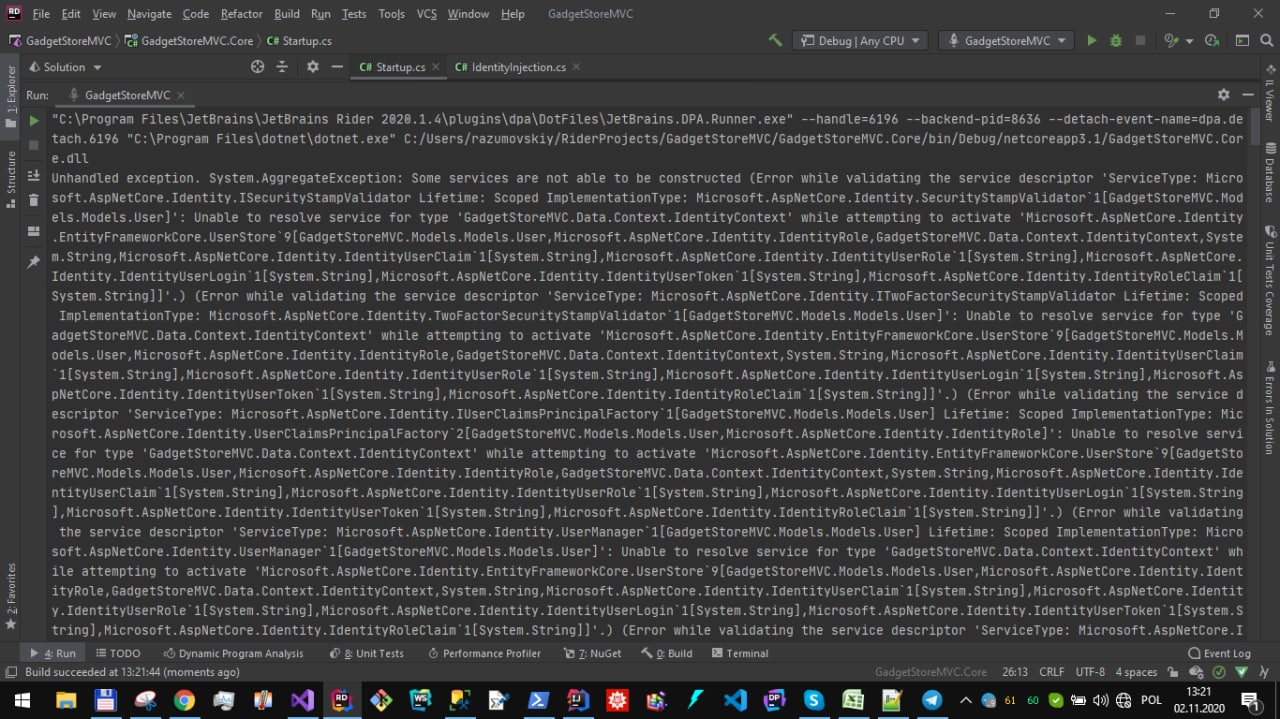Image resolution: width=1280 pixels, height=719 pixels.
Task: Open the Terminal tool window
Action: [740, 653]
